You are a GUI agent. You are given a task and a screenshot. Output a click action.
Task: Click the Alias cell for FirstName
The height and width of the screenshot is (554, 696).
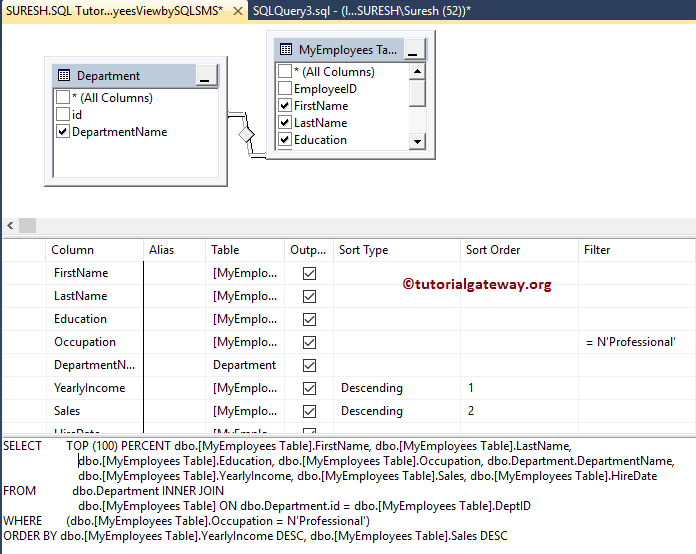(174, 273)
